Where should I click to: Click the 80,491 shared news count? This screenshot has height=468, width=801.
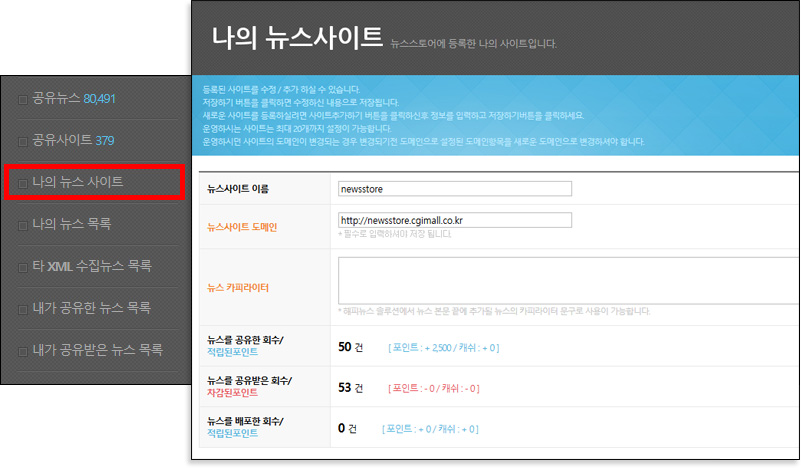[x=99, y=99]
